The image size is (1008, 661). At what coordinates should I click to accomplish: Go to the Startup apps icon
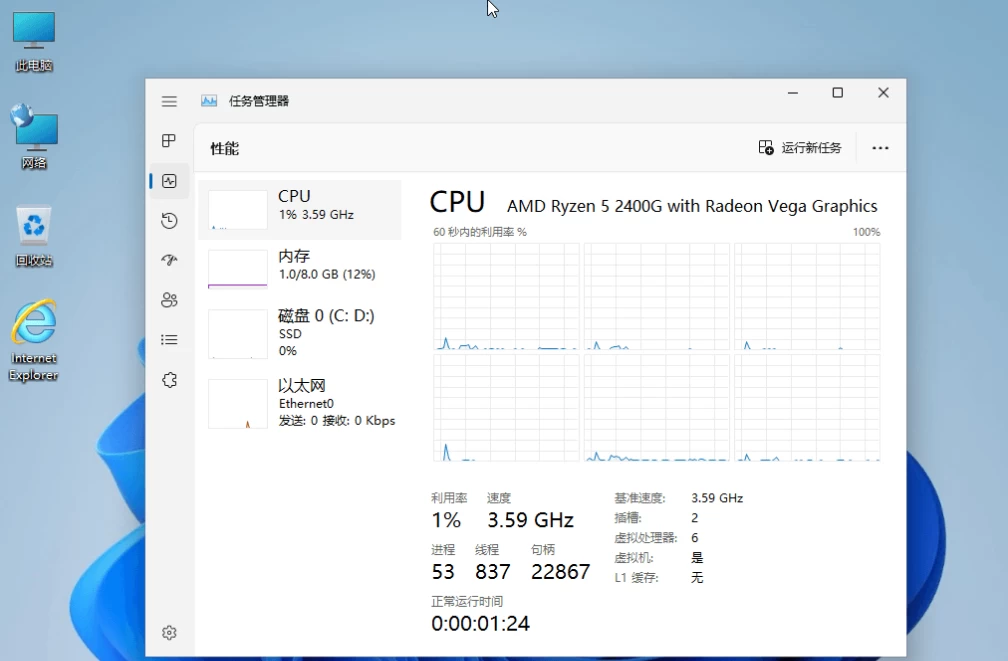(169, 260)
